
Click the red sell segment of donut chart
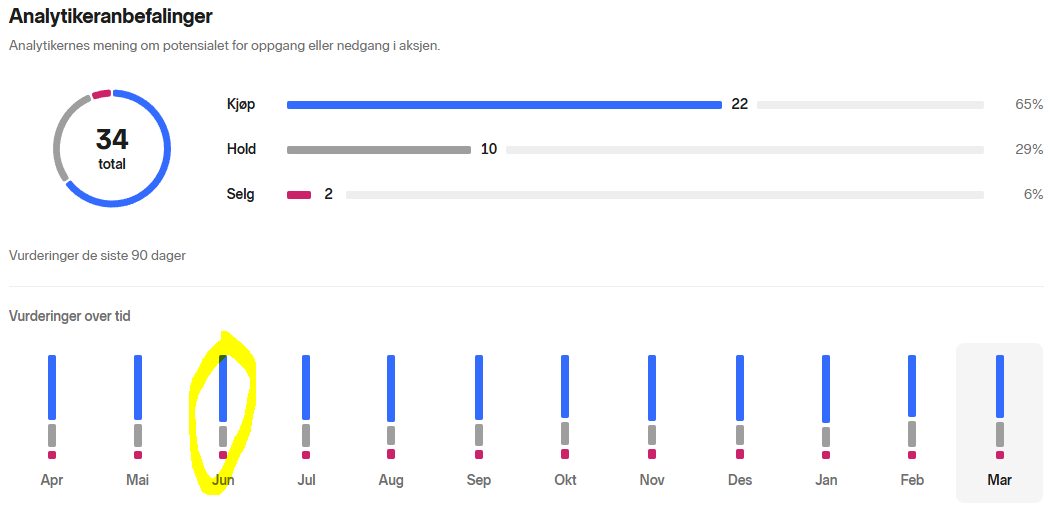(101, 94)
